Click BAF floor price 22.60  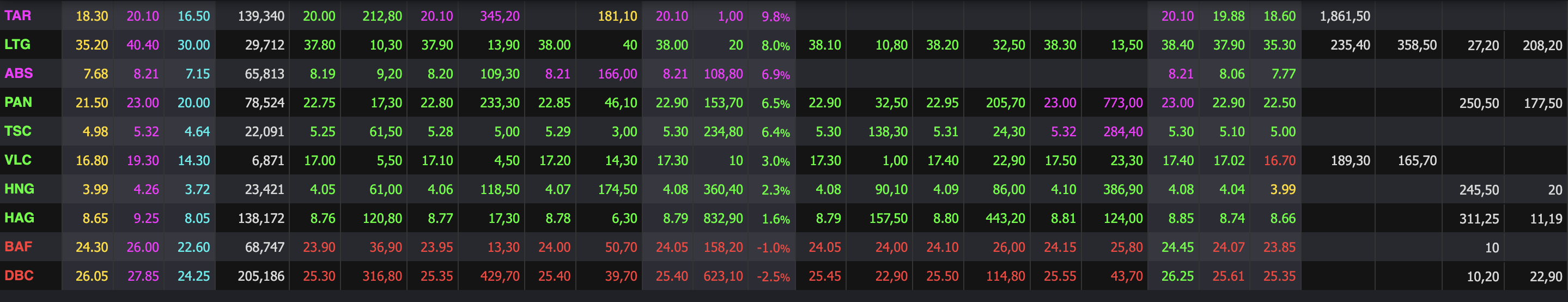tap(193, 248)
